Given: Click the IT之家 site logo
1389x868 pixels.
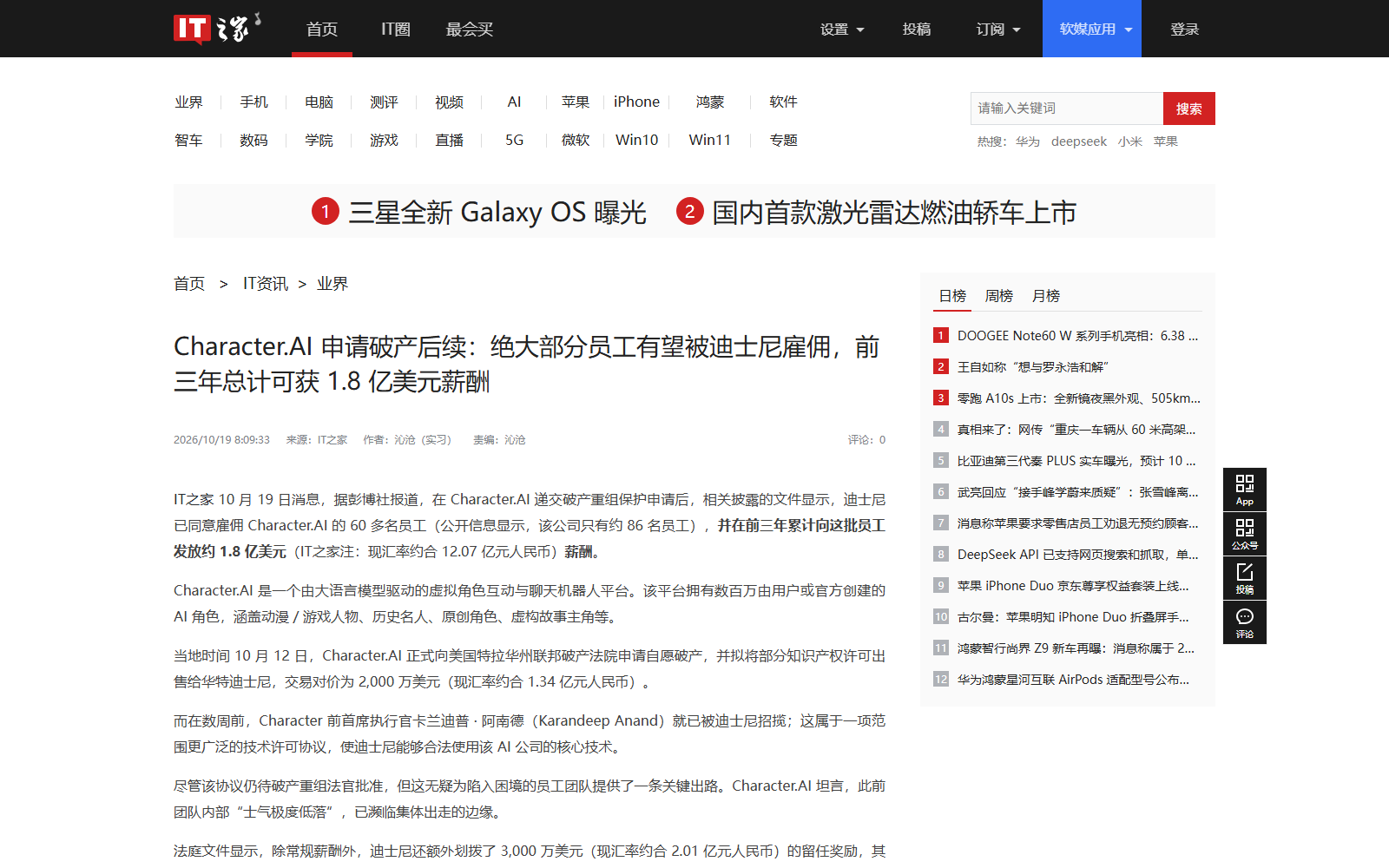Looking at the screenshot, I should 217,29.
